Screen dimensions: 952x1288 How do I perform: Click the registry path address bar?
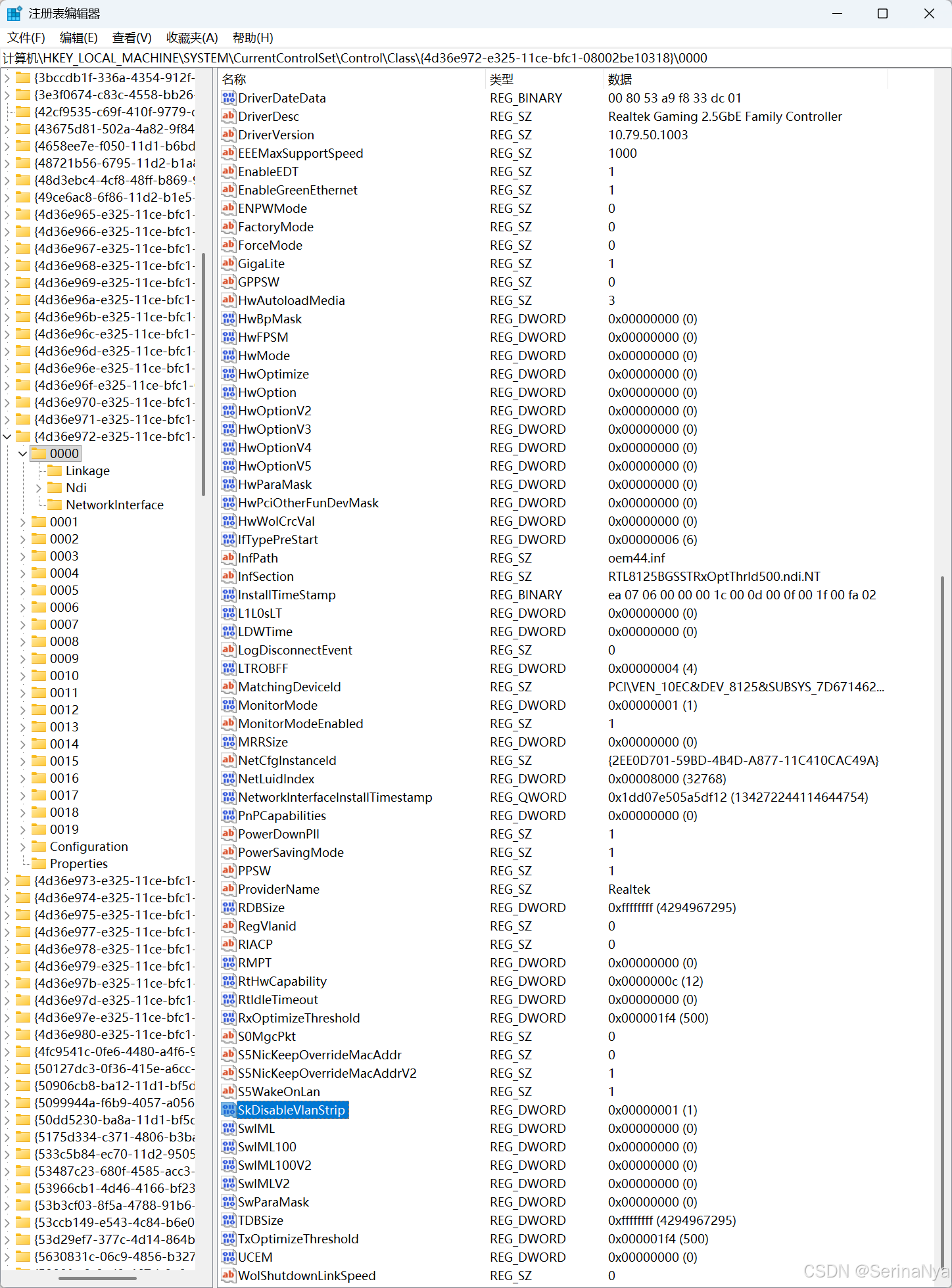[x=476, y=58]
